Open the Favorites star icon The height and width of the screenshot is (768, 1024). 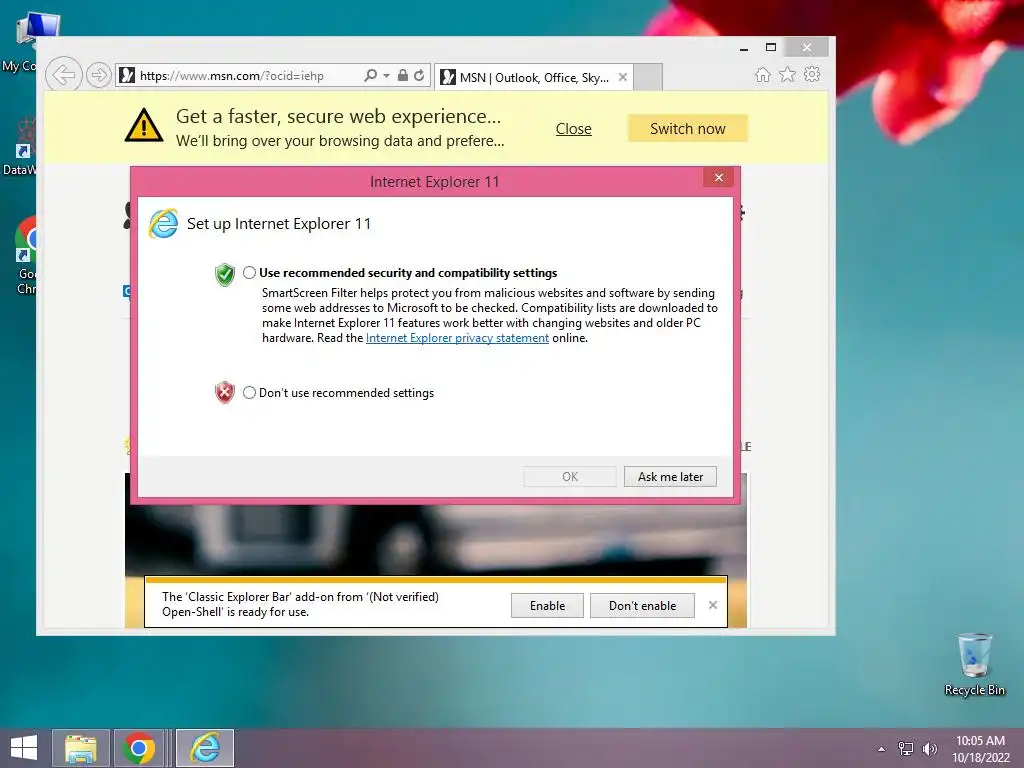coord(788,74)
